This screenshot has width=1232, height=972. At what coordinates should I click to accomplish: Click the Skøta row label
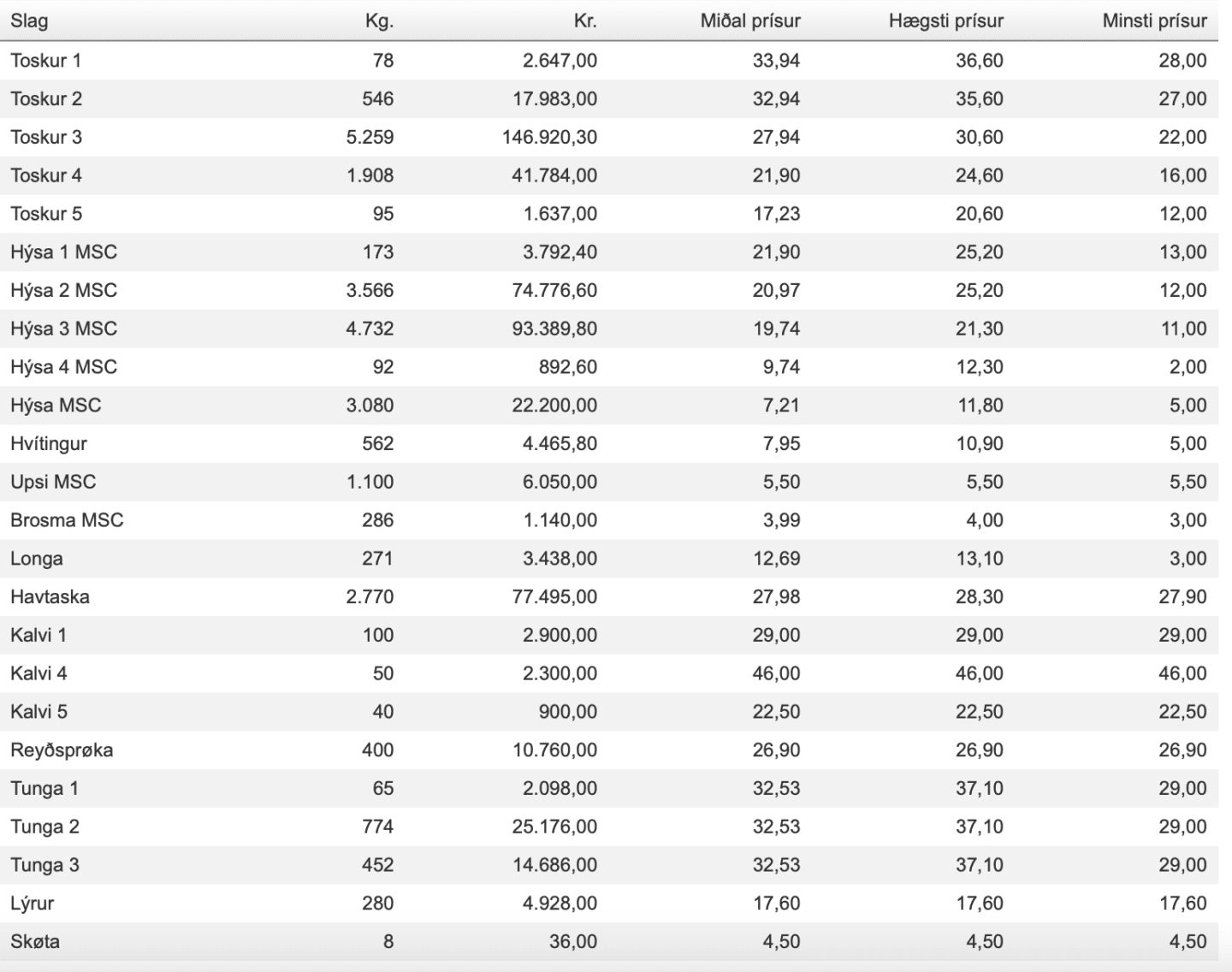tap(35, 941)
